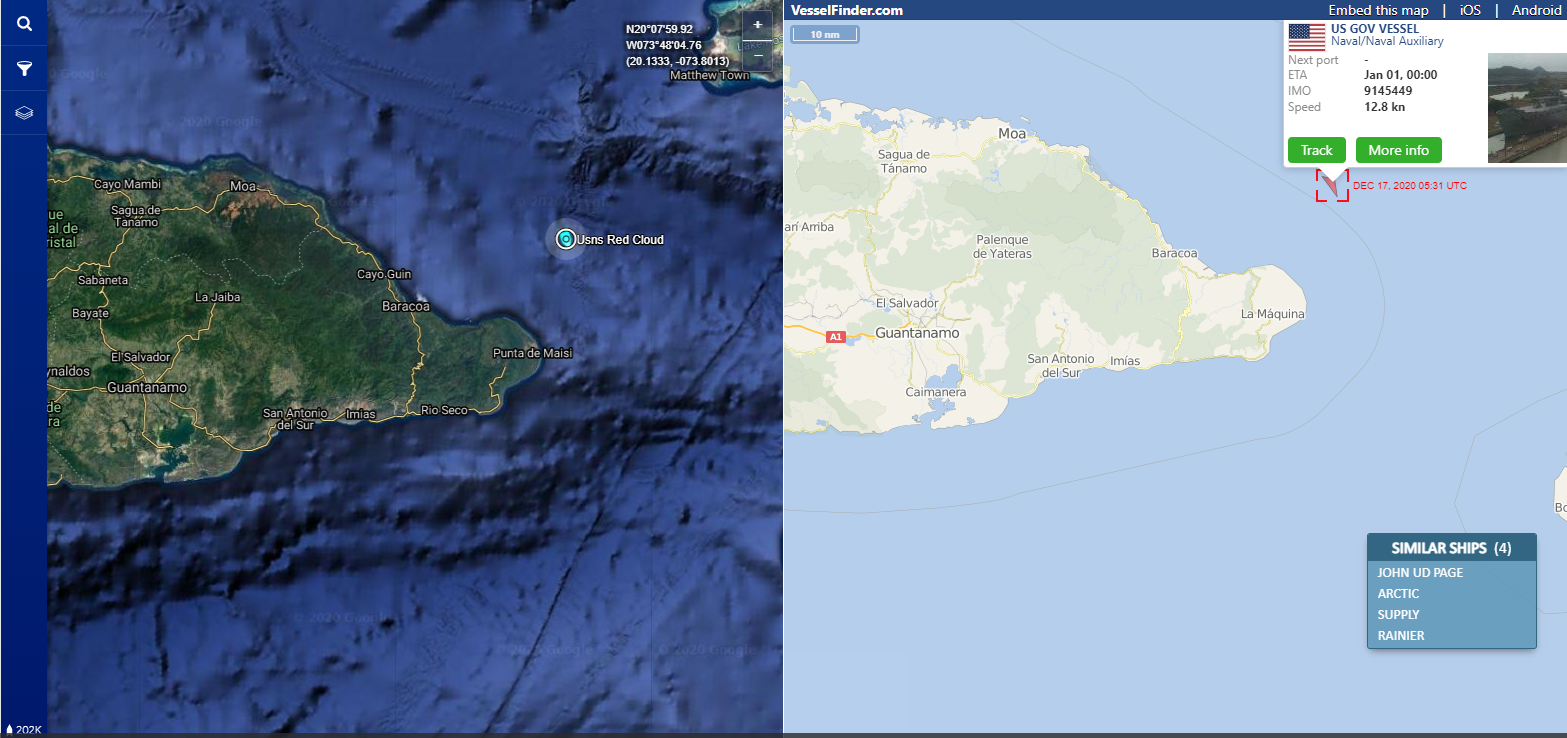Open the vessel filter funnel icon

click(24, 68)
